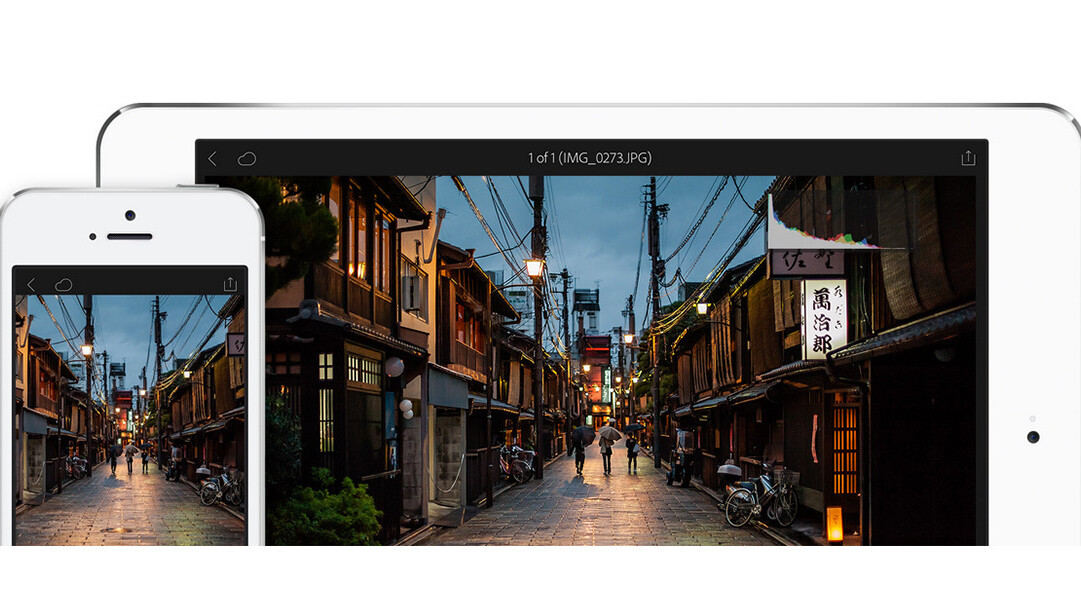Click the iPhone front camera lens
The height and width of the screenshot is (608, 1081).
coord(130,215)
